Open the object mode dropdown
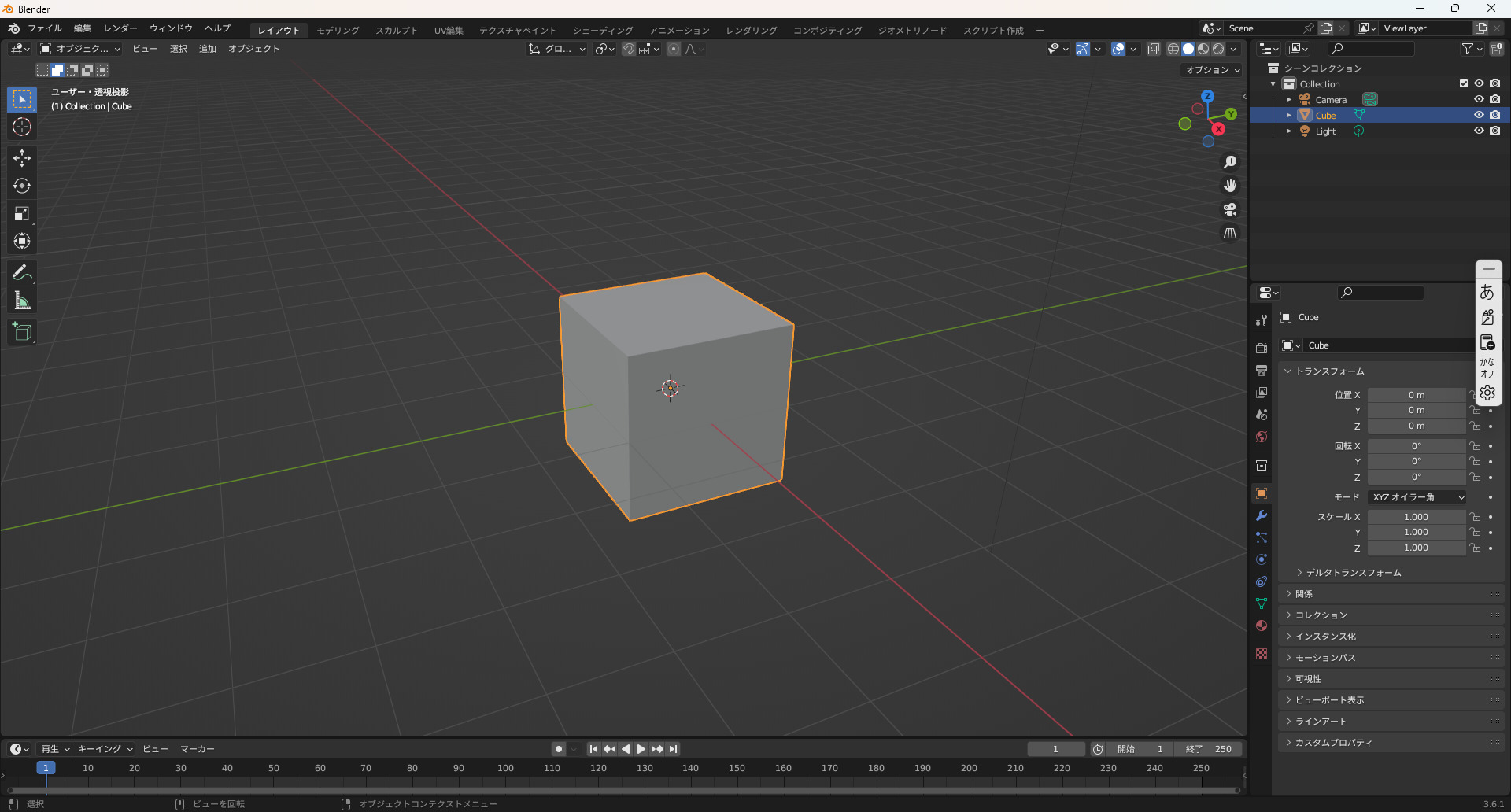 79,49
